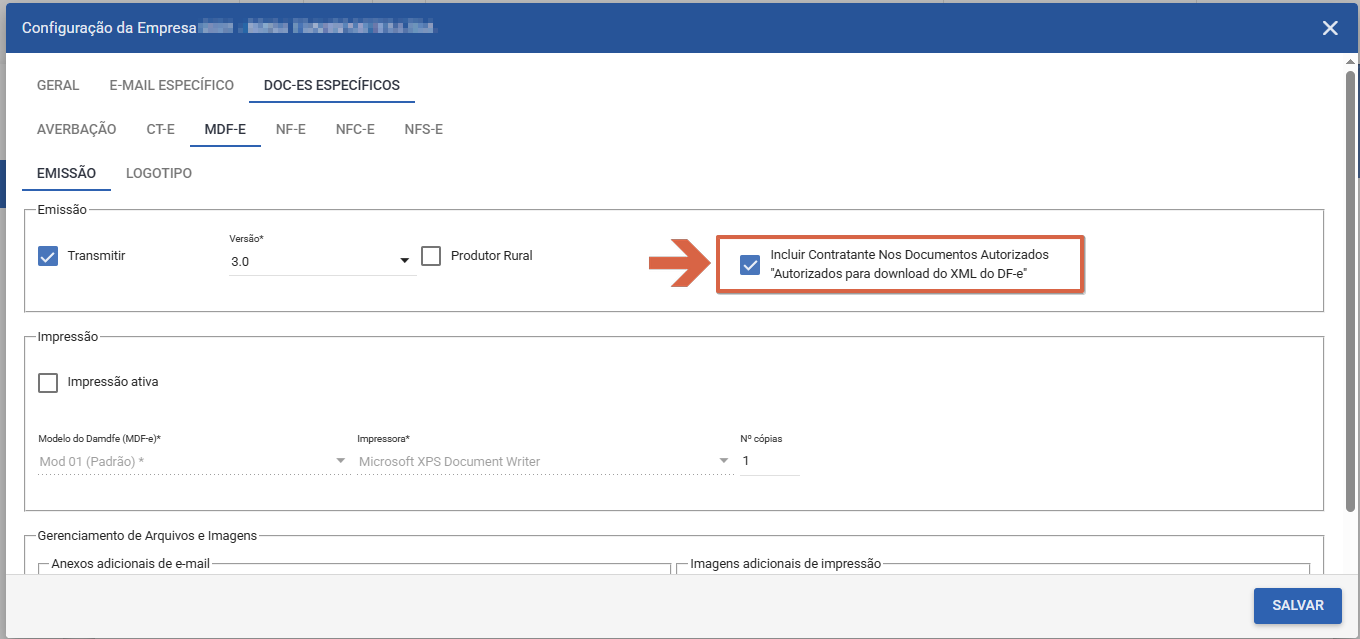
Task: Toggle Incluir Contratante Nos Documentos Autorizados checkbox
Action: [749, 265]
